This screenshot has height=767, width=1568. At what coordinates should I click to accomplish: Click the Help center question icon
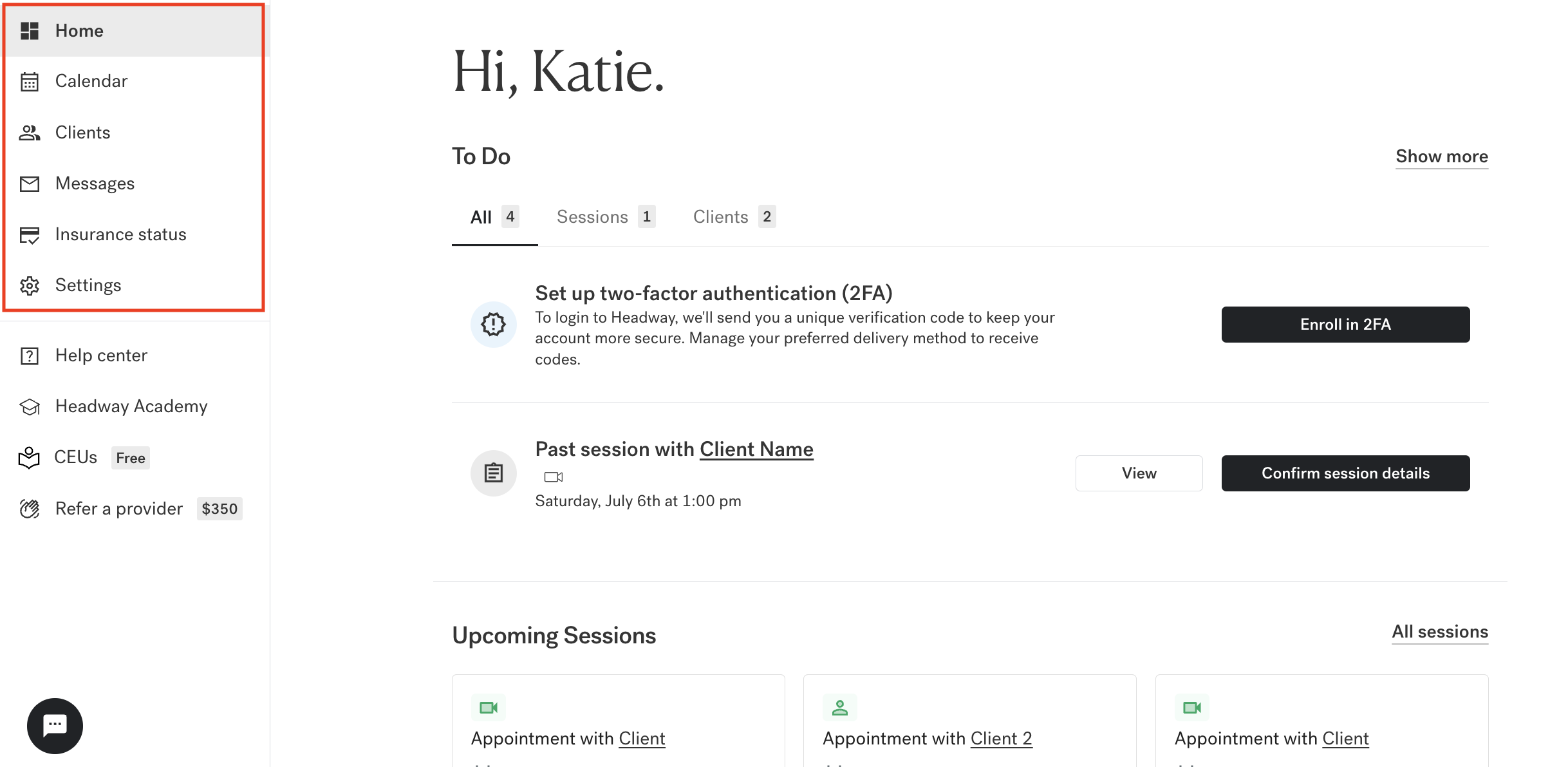[x=30, y=356]
